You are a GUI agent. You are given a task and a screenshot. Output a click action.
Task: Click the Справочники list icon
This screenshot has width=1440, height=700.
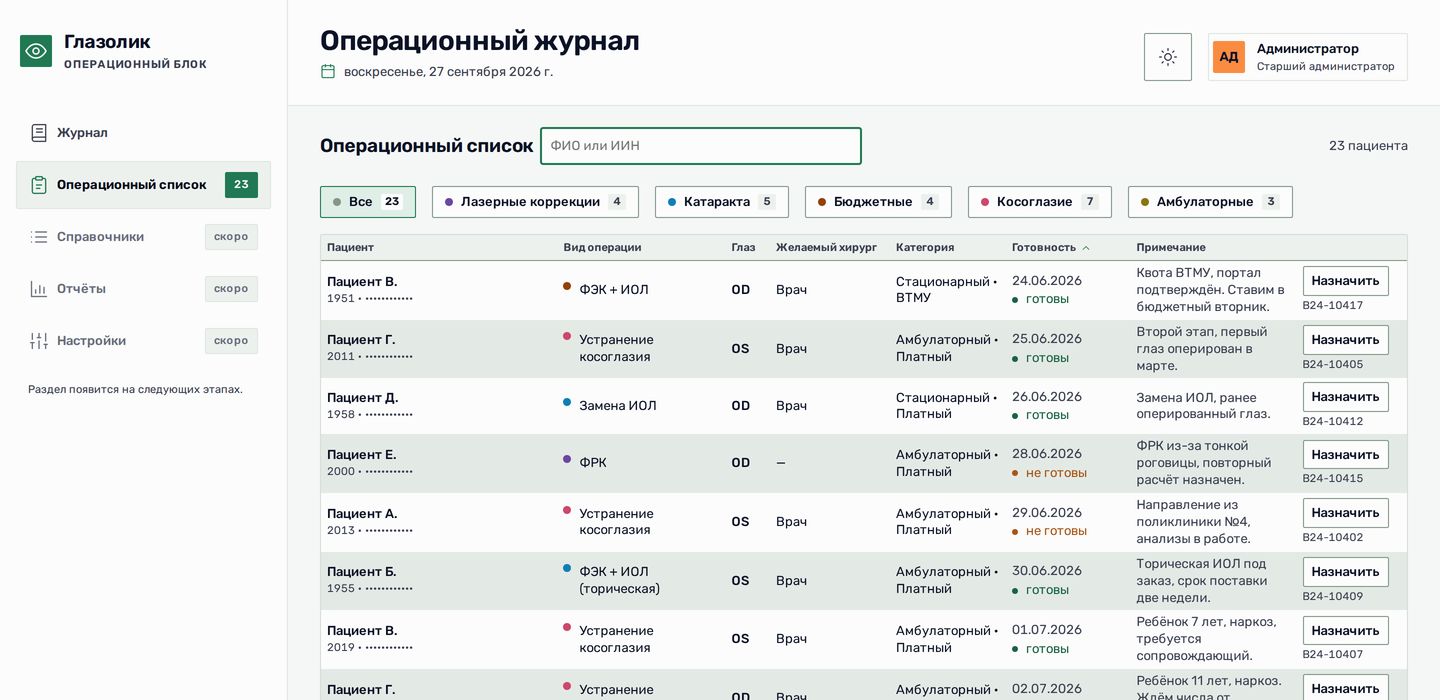click(39, 237)
